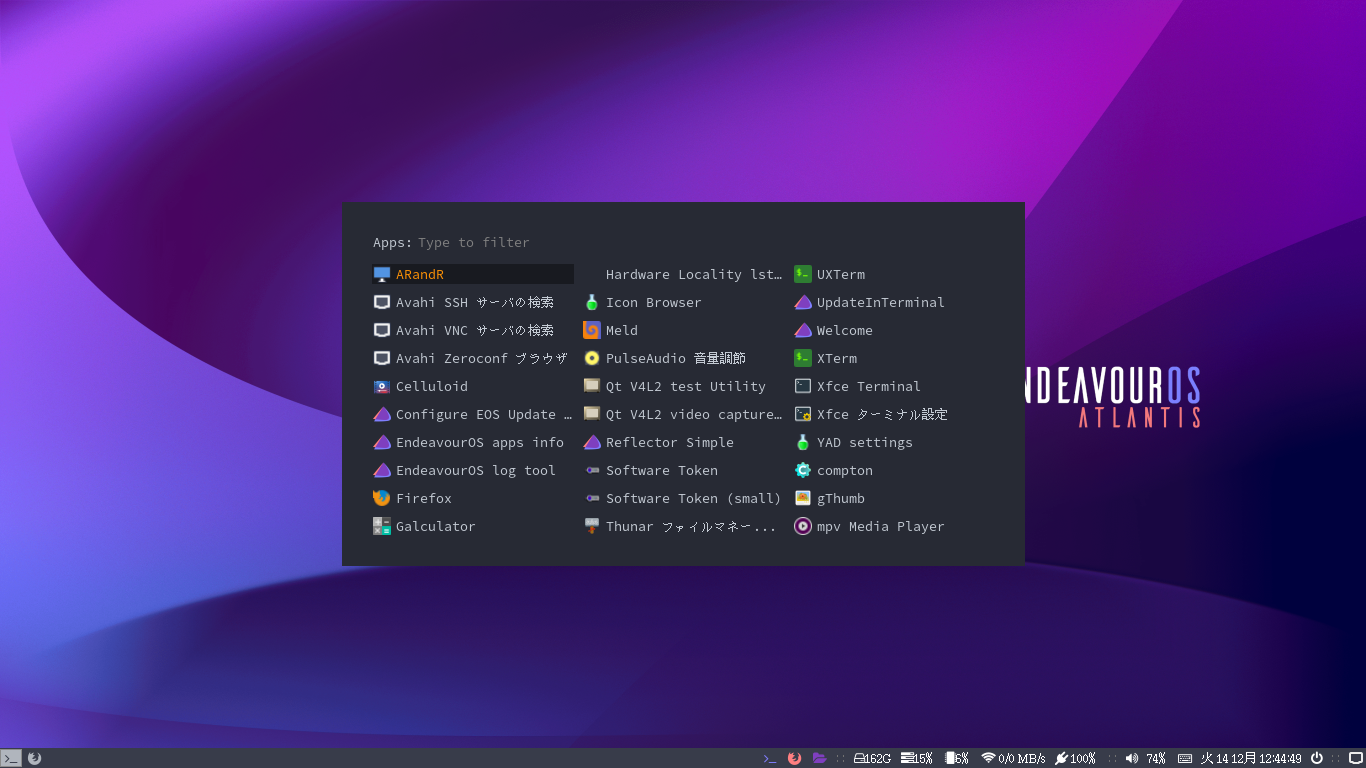Select the plain Software Token entry
This screenshot has height=768, width=1366.
[683, 470]
